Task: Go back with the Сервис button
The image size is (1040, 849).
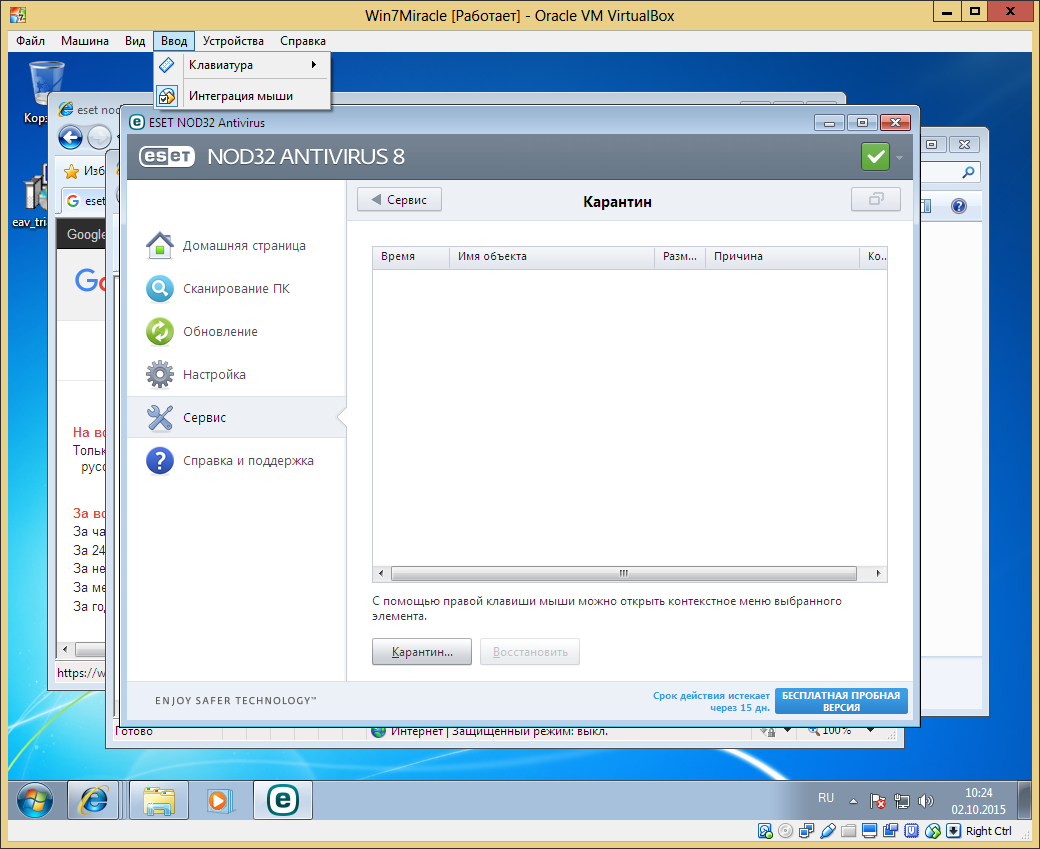Action: 399,200
